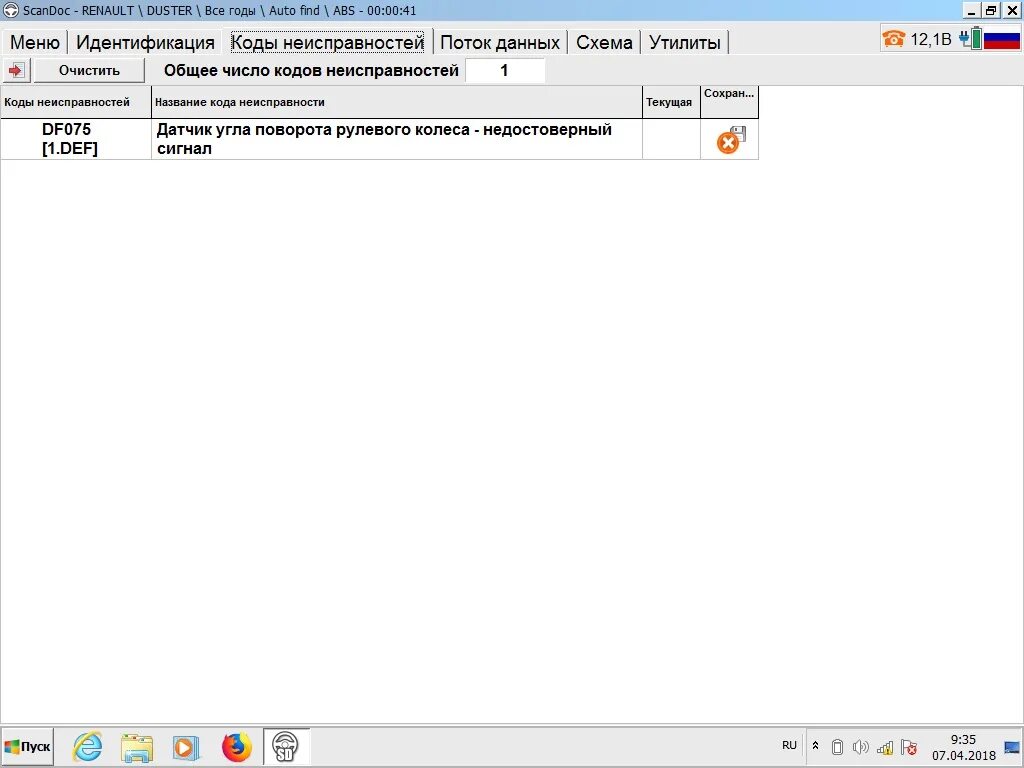Click the RU language indicator
The width and height of the screenshot is (1024, 768).
pyautogui.click(x=789, y=745)
